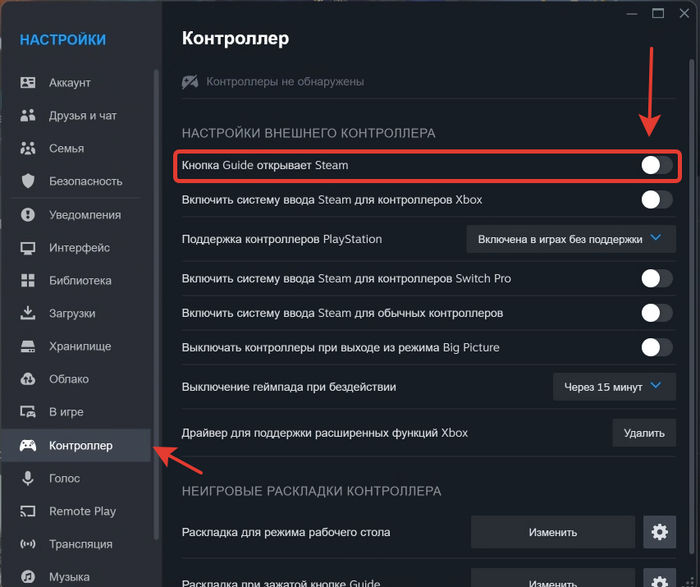Toggle 'Кнопка Guide открывает Steam' switch
This screenshot has width=700, height=587.
pos(657,165)
